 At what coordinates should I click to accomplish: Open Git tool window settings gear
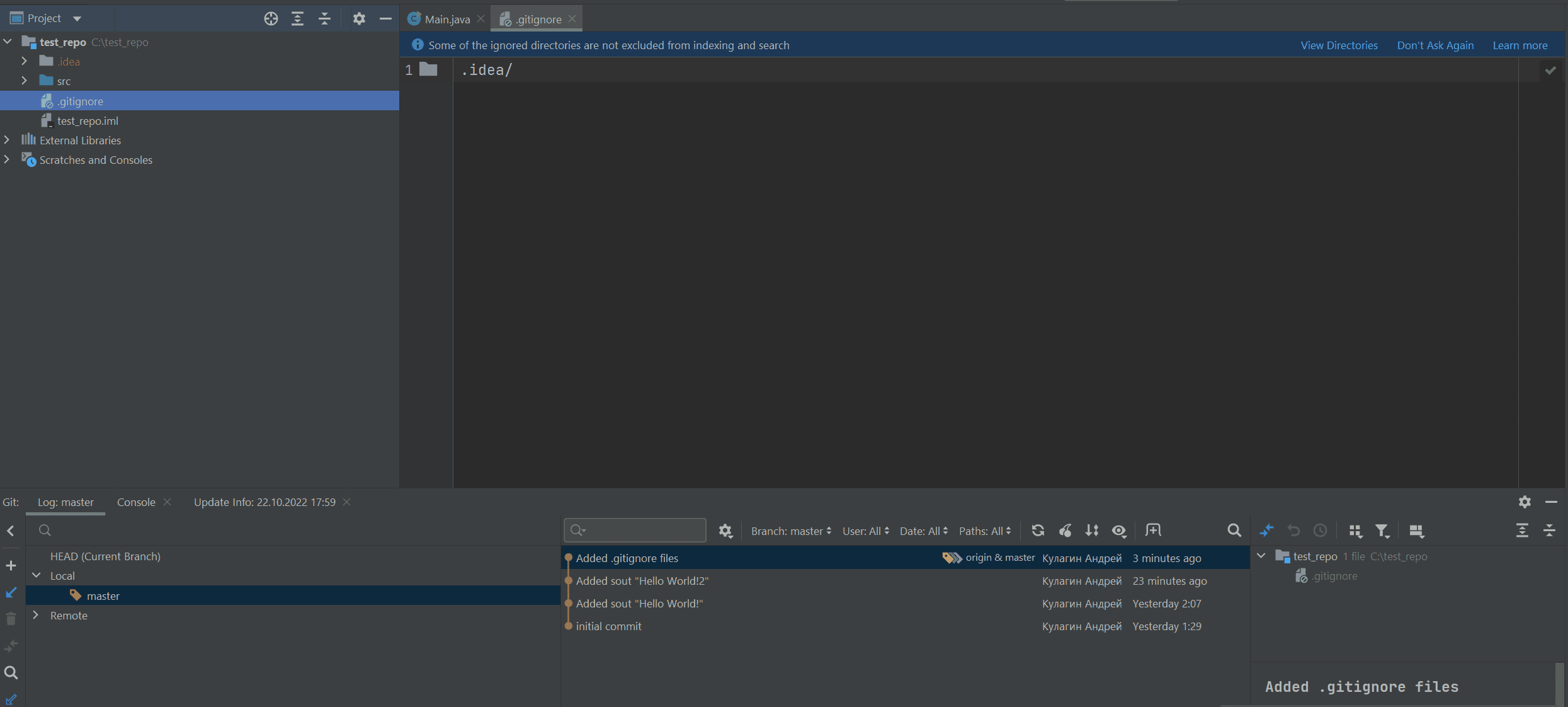coord(1525,502)
